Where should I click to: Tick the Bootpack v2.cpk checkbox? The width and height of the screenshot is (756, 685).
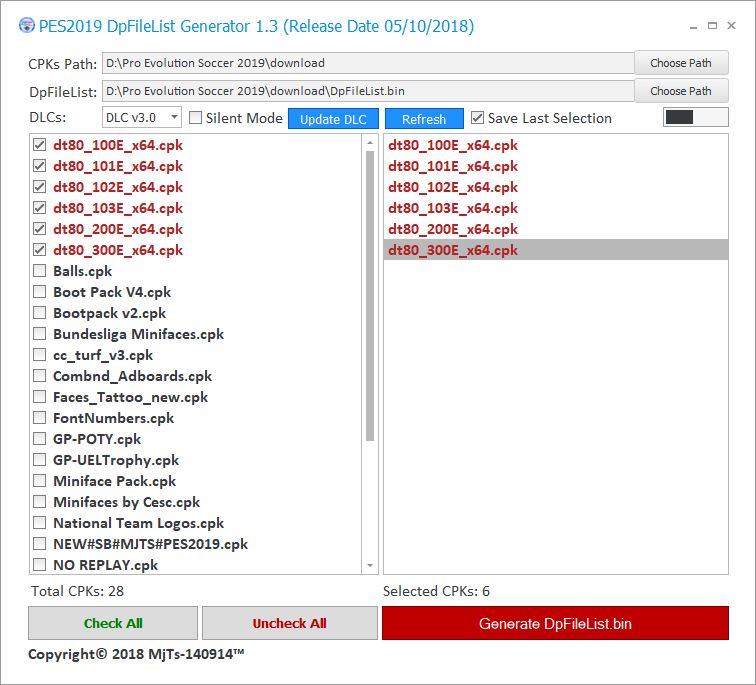[40, 312]
